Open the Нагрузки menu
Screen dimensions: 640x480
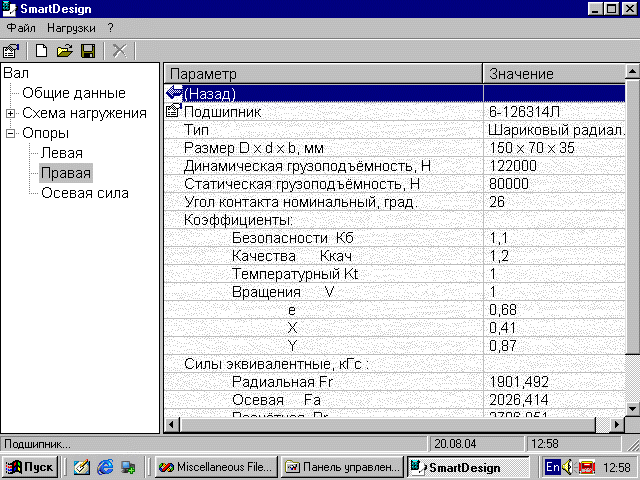click(72, 27)
